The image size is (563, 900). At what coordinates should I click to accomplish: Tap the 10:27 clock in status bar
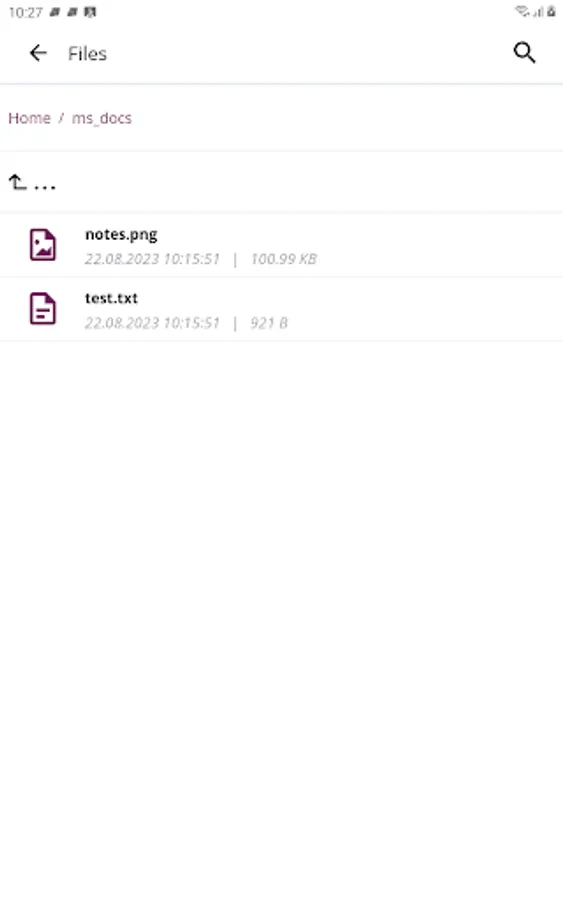tap(25, 12)
